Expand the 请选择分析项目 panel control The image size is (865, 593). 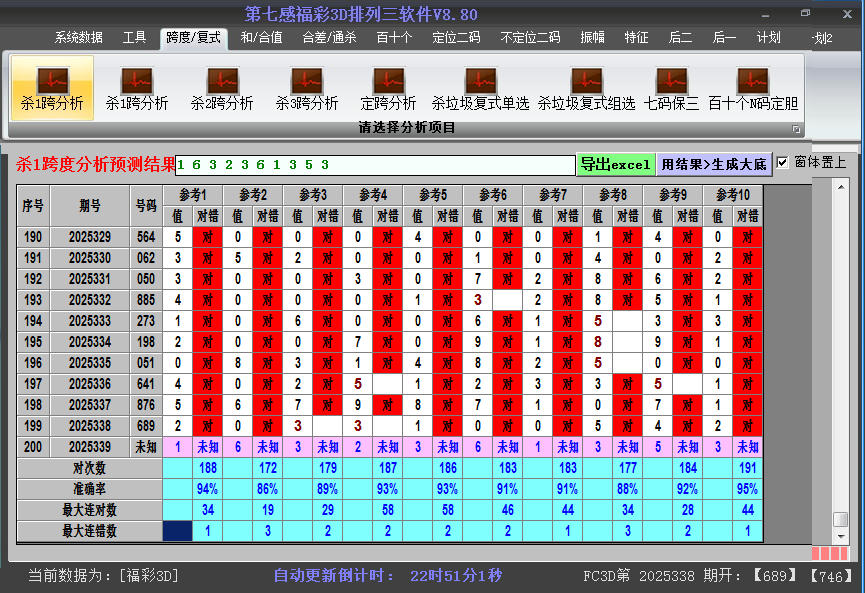coord(797,127)
